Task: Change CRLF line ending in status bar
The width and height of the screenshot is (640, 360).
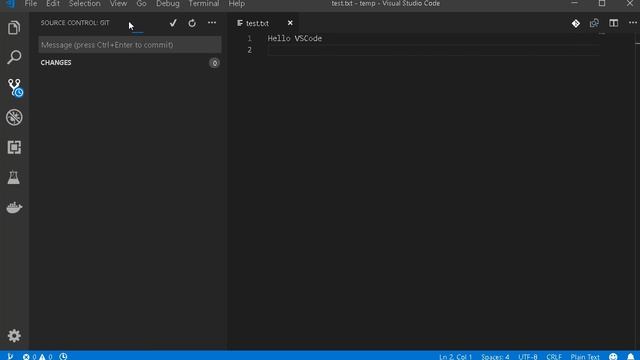Action: click(x=554, y=357)
